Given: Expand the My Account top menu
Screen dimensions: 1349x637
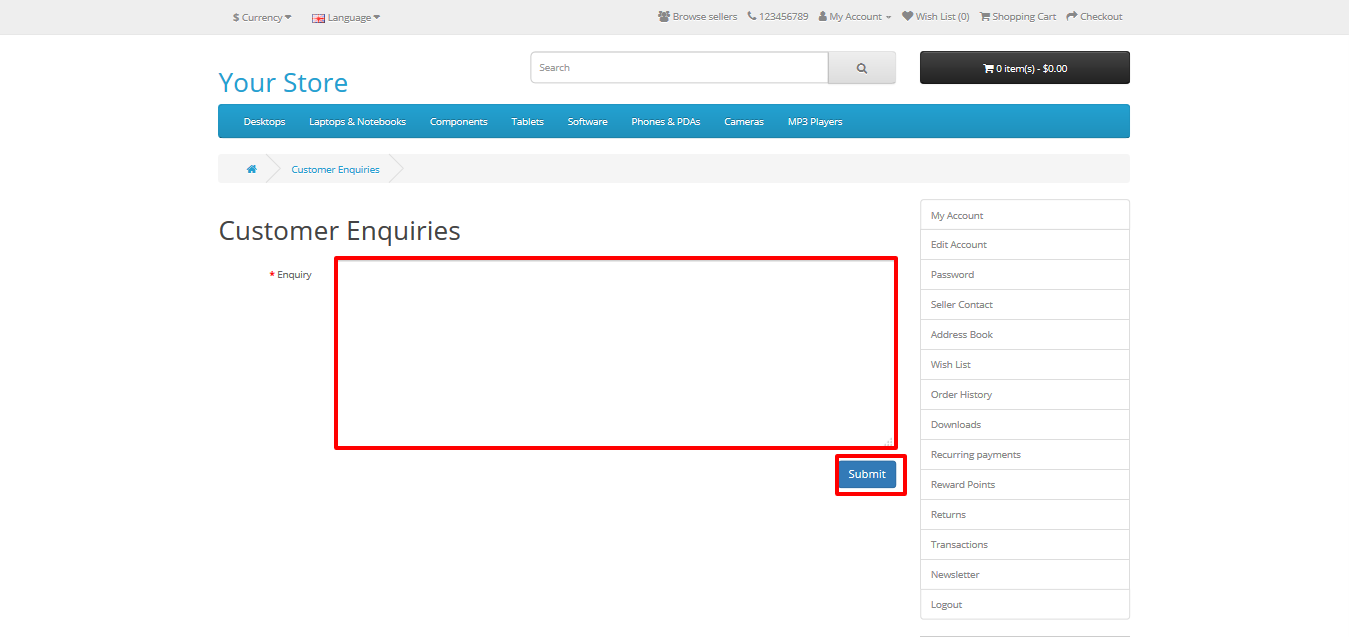Looking at the screenshot, I should point(855,17).
